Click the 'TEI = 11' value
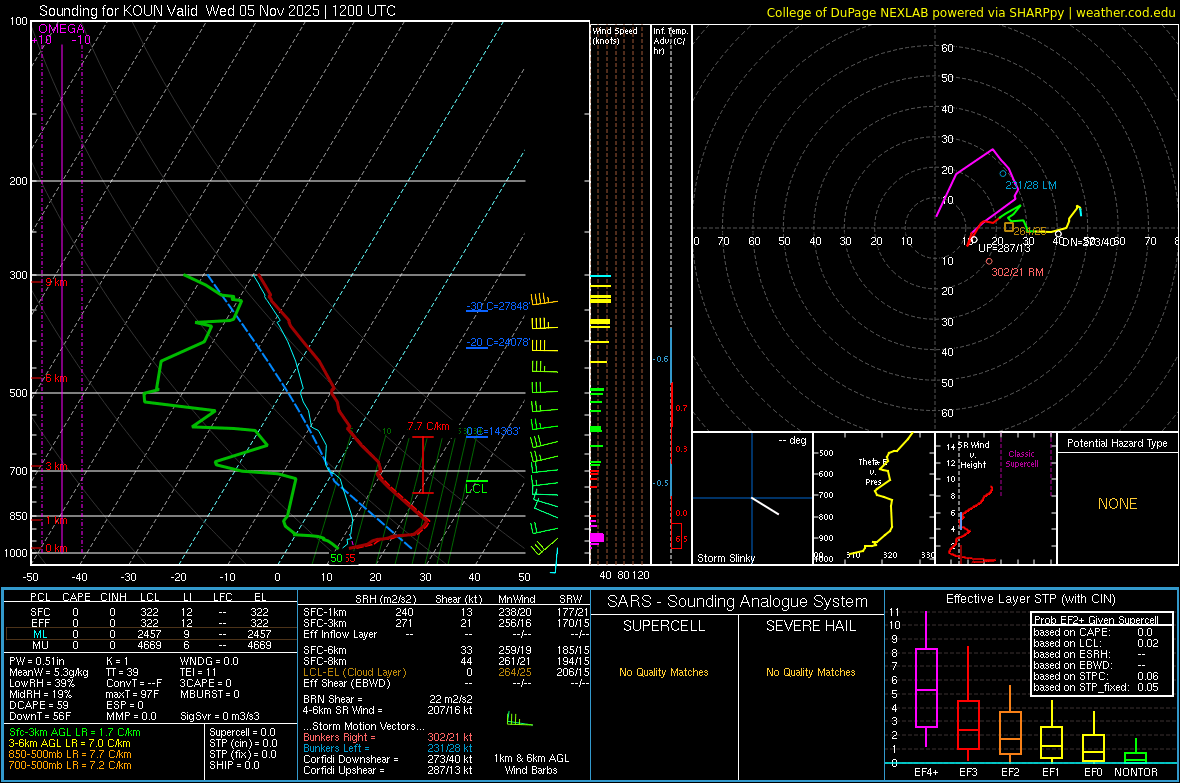Image resolution: width=1180 pixels, height=783 pixels. [x=198, y=672]
